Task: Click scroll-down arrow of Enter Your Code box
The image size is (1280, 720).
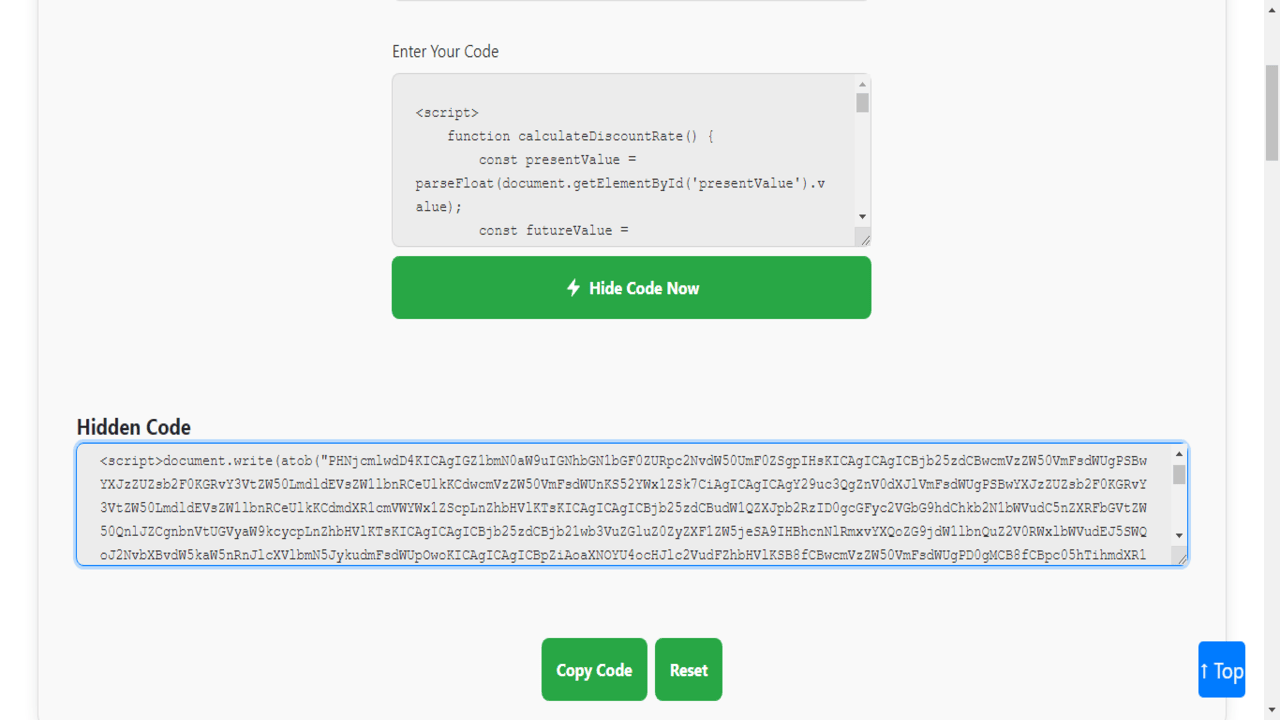Action: point(862,217)
